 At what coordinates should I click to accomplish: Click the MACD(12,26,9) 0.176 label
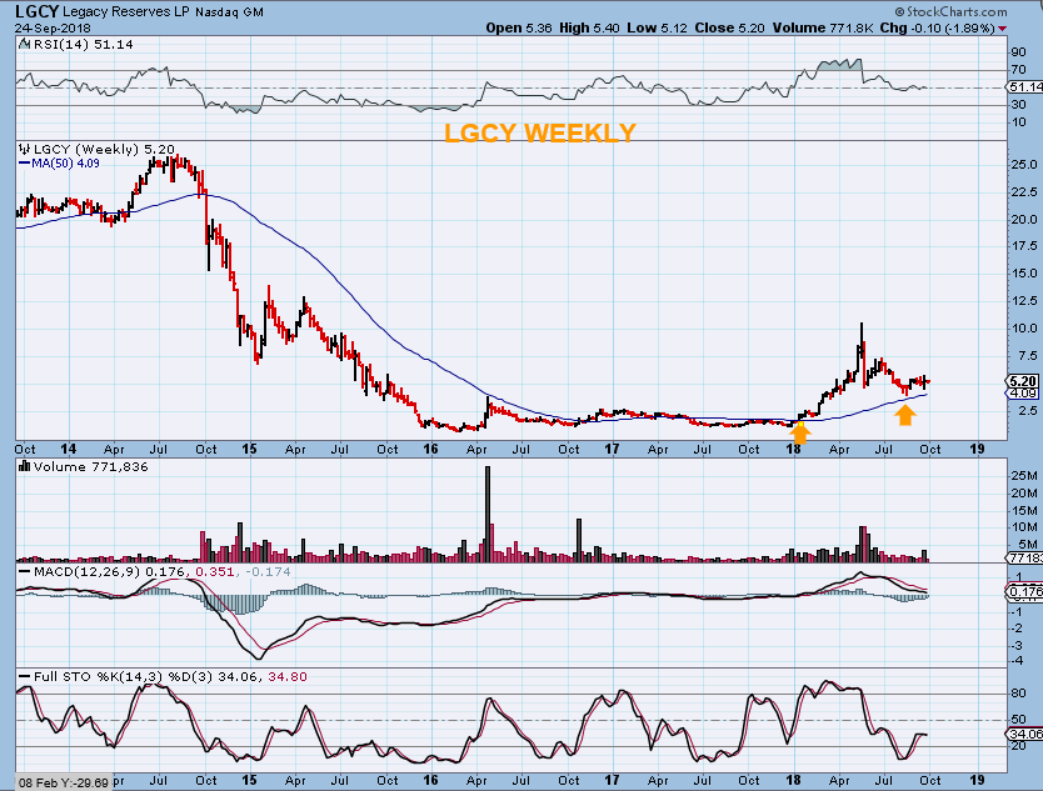[109, 571]
